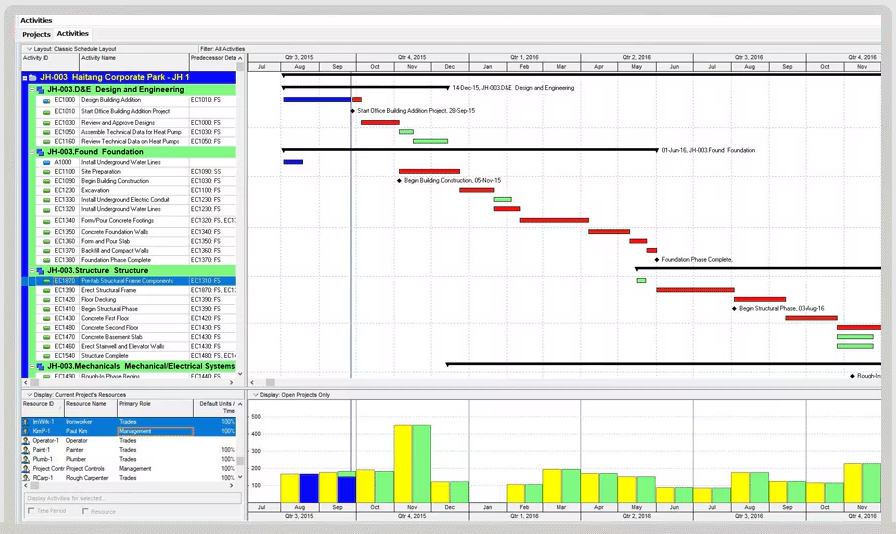Click the Begin Structural Phase milestone diamond

click(734, 309)
